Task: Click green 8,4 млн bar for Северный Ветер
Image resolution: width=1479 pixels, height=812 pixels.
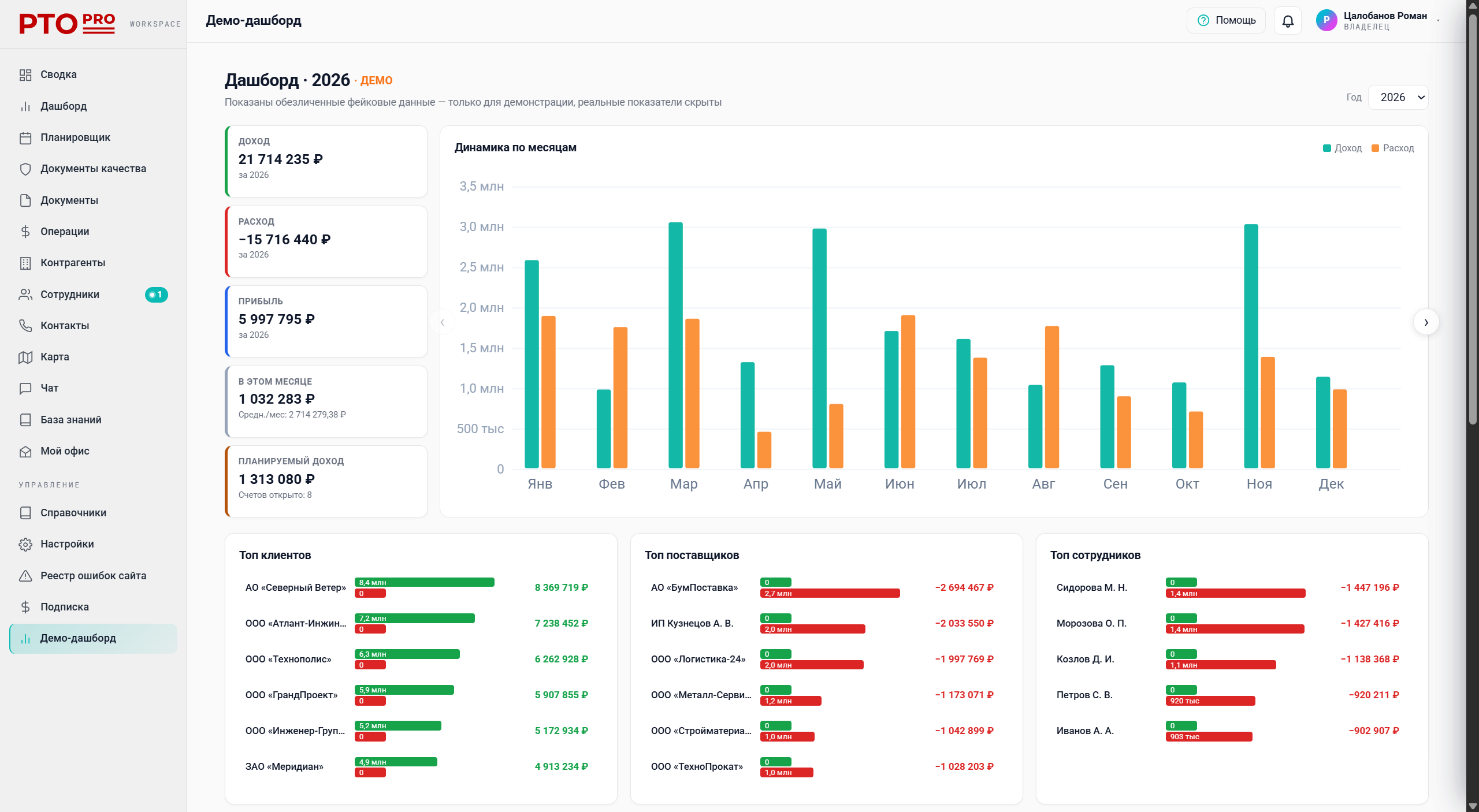Action: pos(425,582)
